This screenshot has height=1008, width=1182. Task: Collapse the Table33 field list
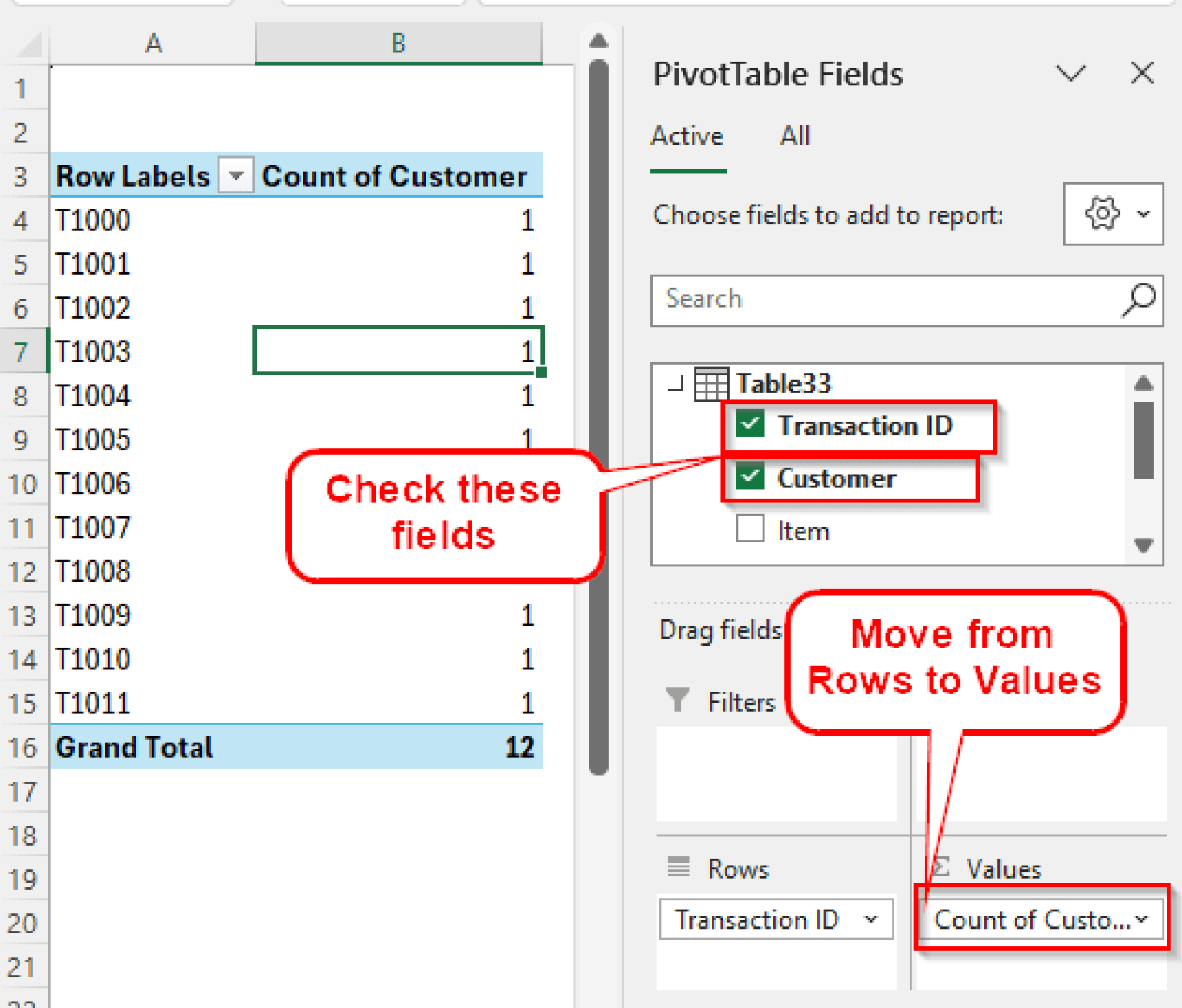pos(675,384)
